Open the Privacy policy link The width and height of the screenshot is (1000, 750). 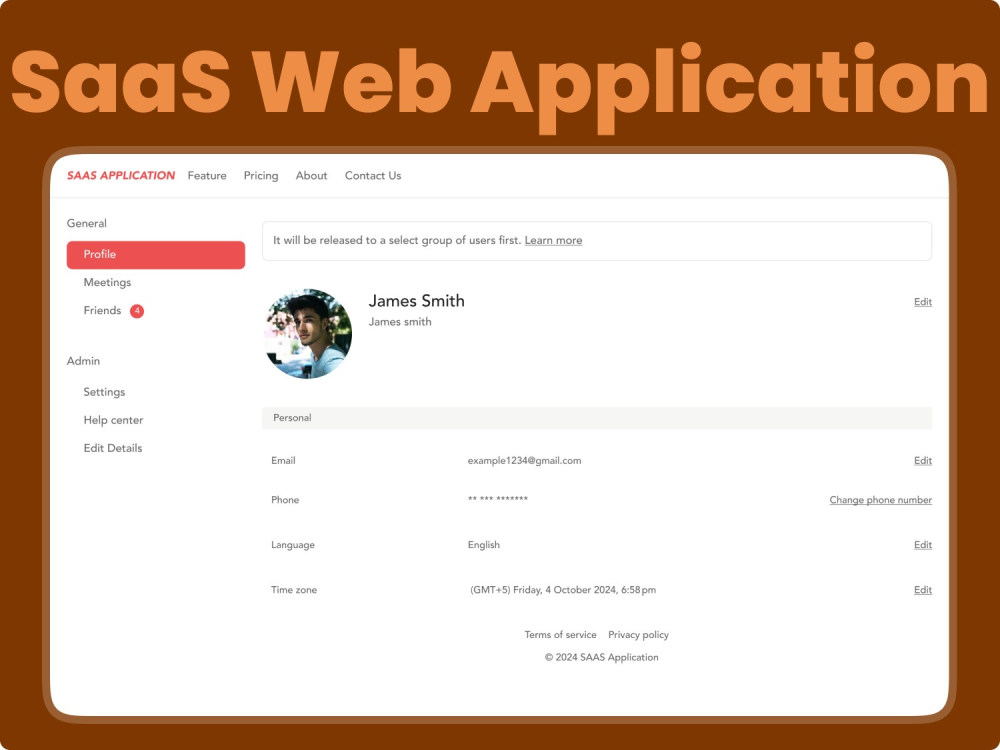tap(638, 635)
